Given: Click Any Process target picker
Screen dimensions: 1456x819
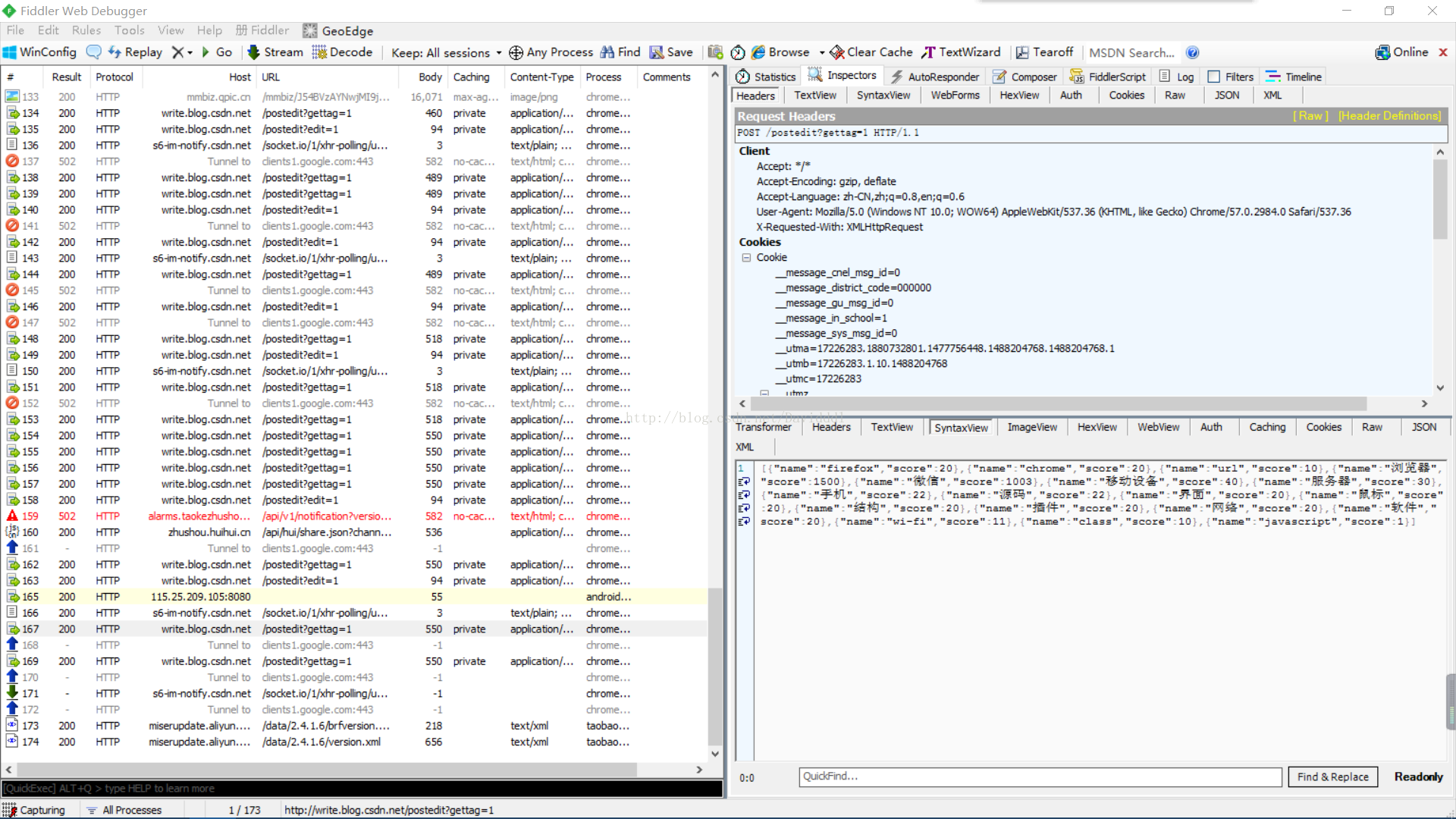Looking at the screenshot, I should point(551,52).
